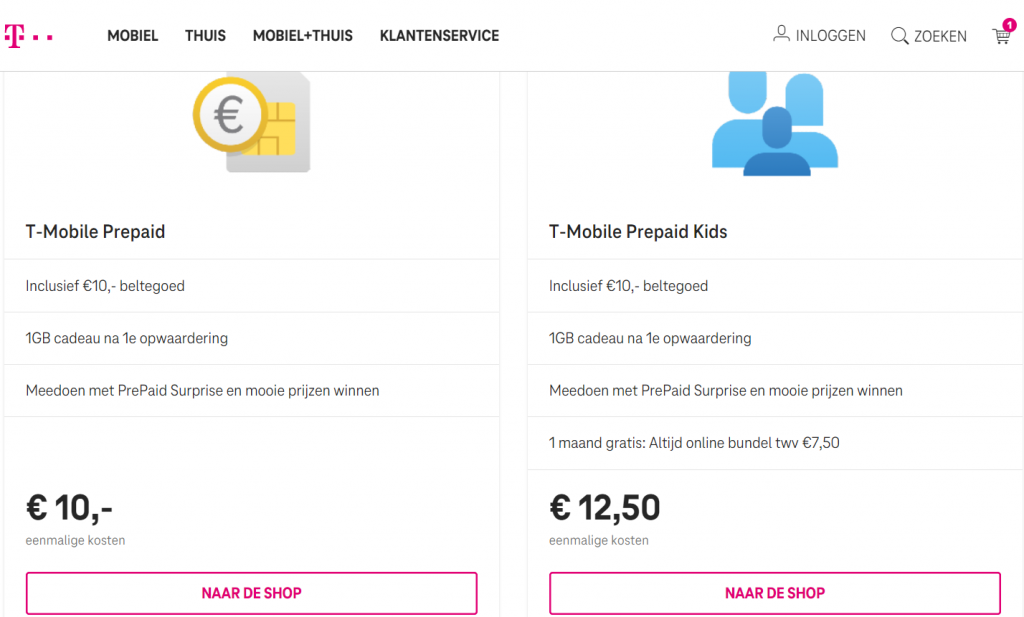Click the euro coin SIM card image
The width and height of the screenshot is (1024, 617).
tap(251, 123)
